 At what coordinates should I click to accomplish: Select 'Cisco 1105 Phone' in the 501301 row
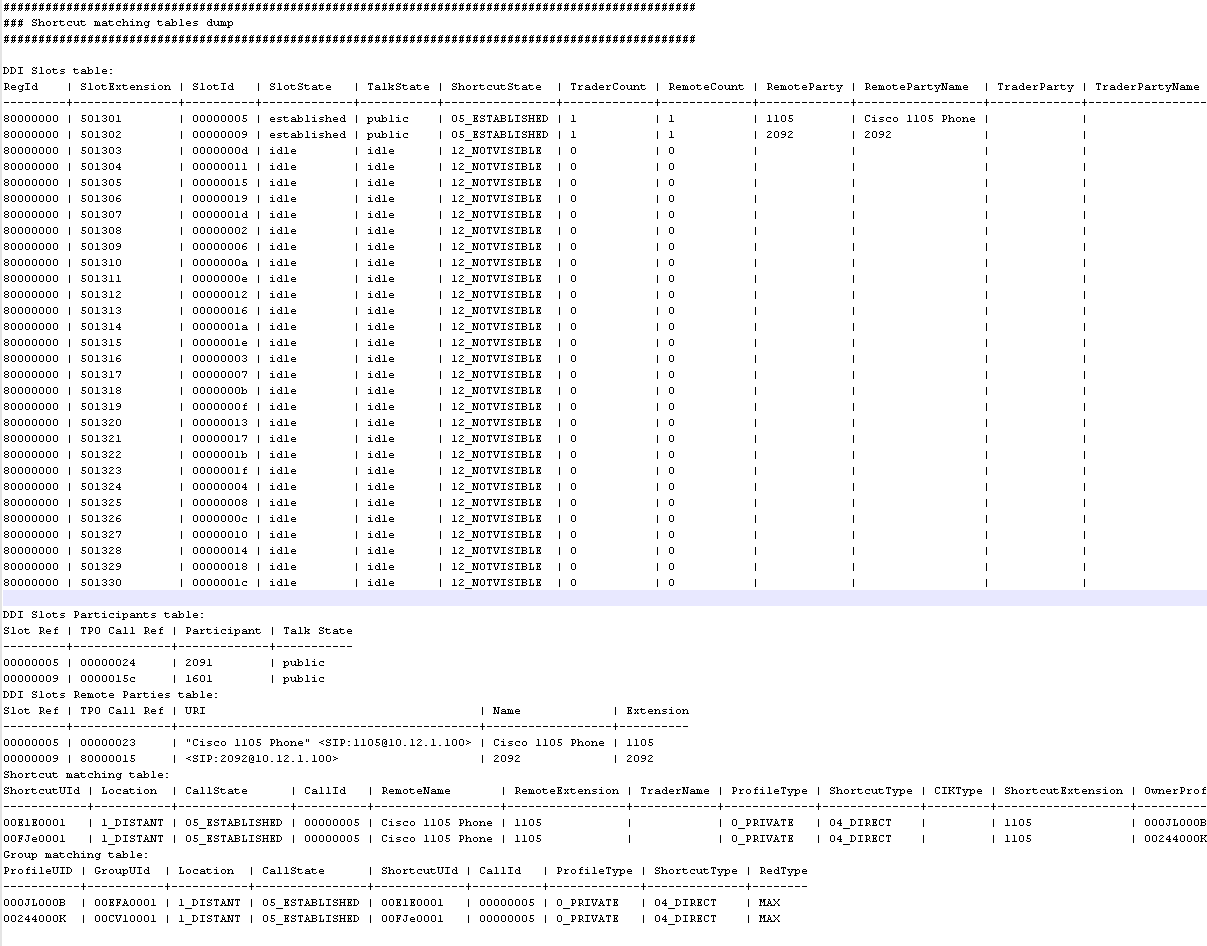coord(920,119)
